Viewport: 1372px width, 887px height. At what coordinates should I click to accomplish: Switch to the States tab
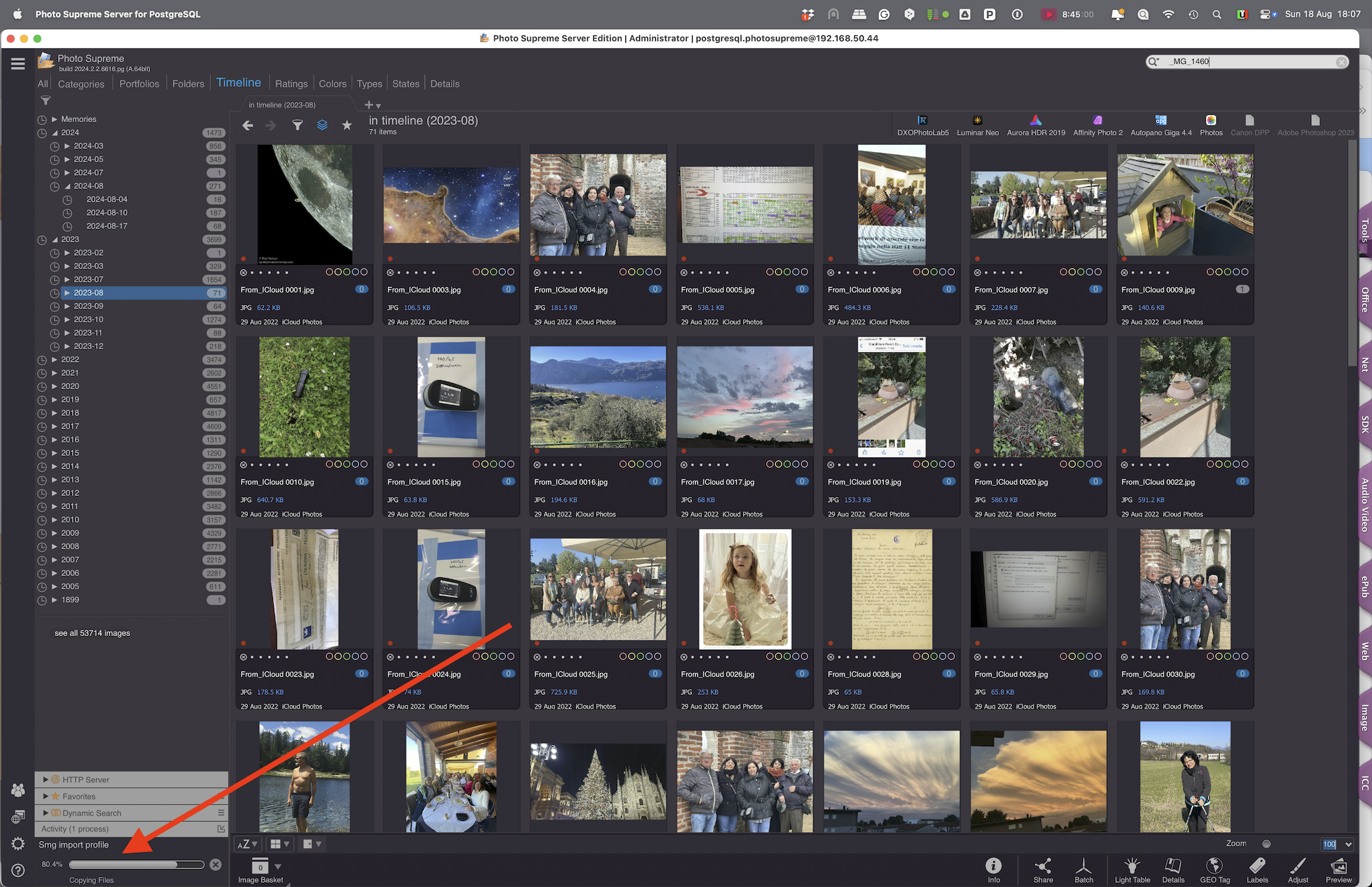pyautogui.click(x=406, y=84)
